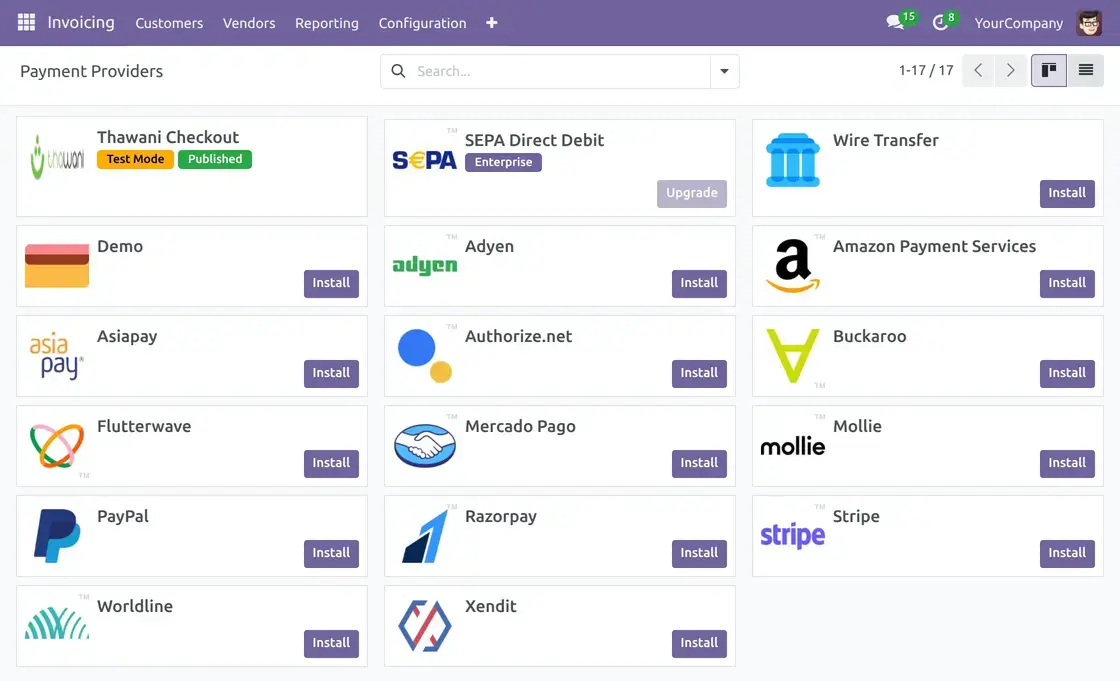Click the Authorize.net logo

tap(424, 356)
